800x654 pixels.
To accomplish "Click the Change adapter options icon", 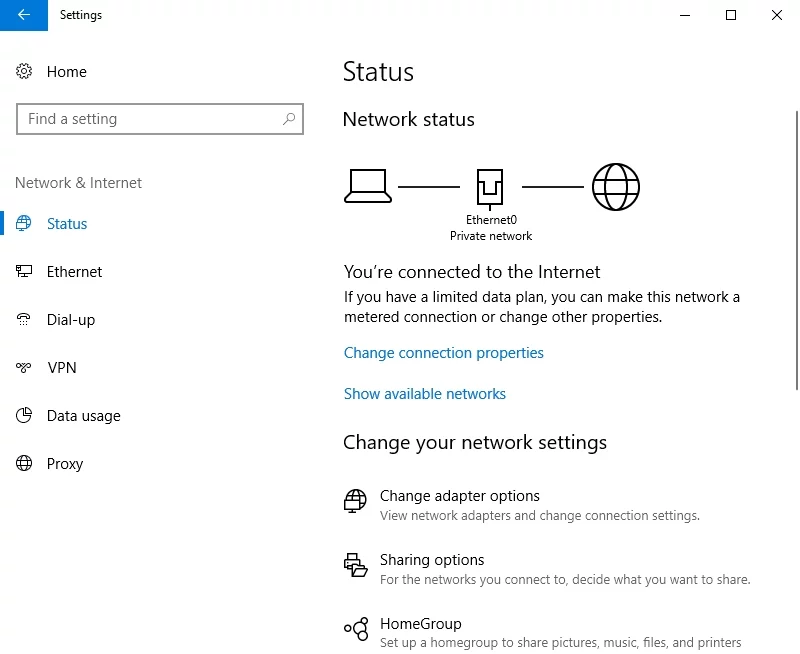I will pyautogui.click(x=355, y=500).
